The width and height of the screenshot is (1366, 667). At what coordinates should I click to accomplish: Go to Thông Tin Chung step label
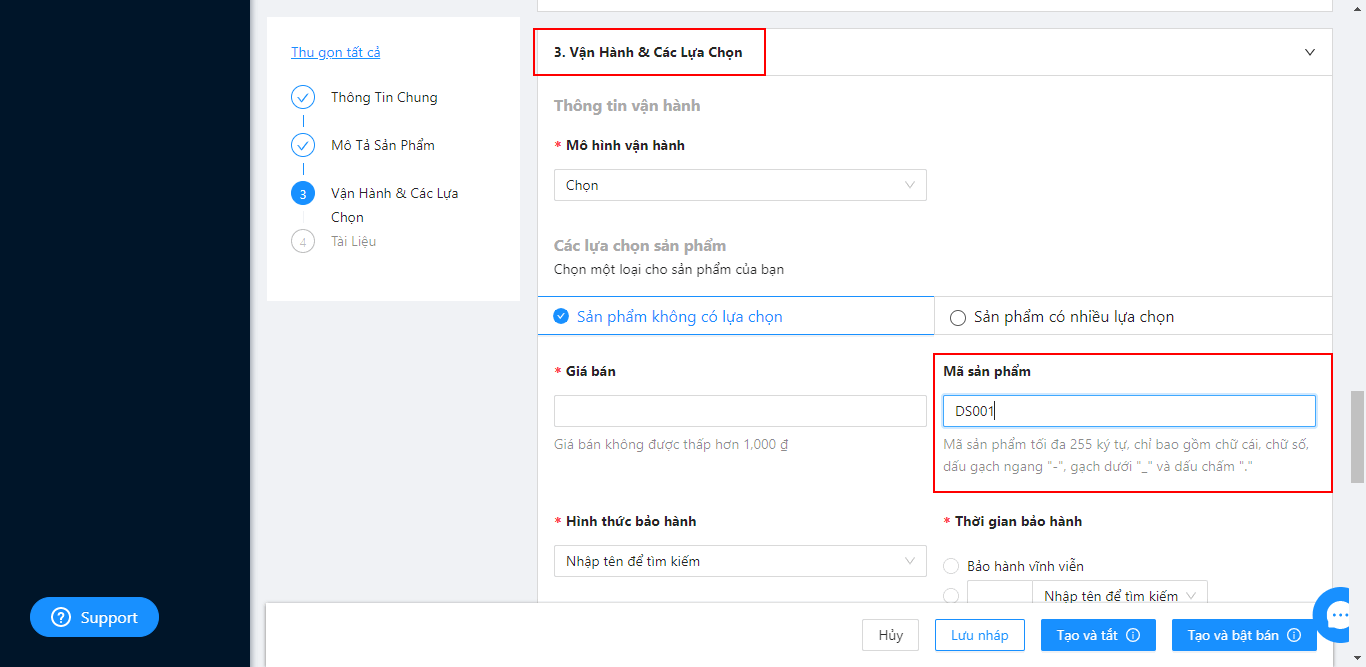click(384, 97)
